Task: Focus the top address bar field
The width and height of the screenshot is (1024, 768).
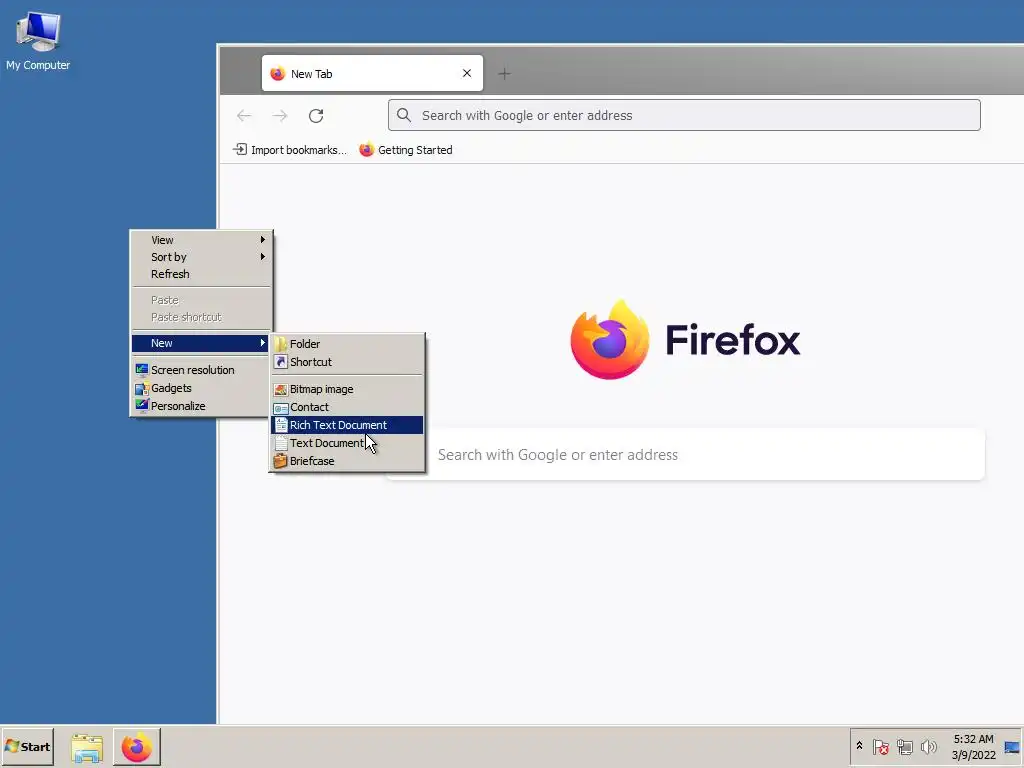Action: [x=684, y=115]
